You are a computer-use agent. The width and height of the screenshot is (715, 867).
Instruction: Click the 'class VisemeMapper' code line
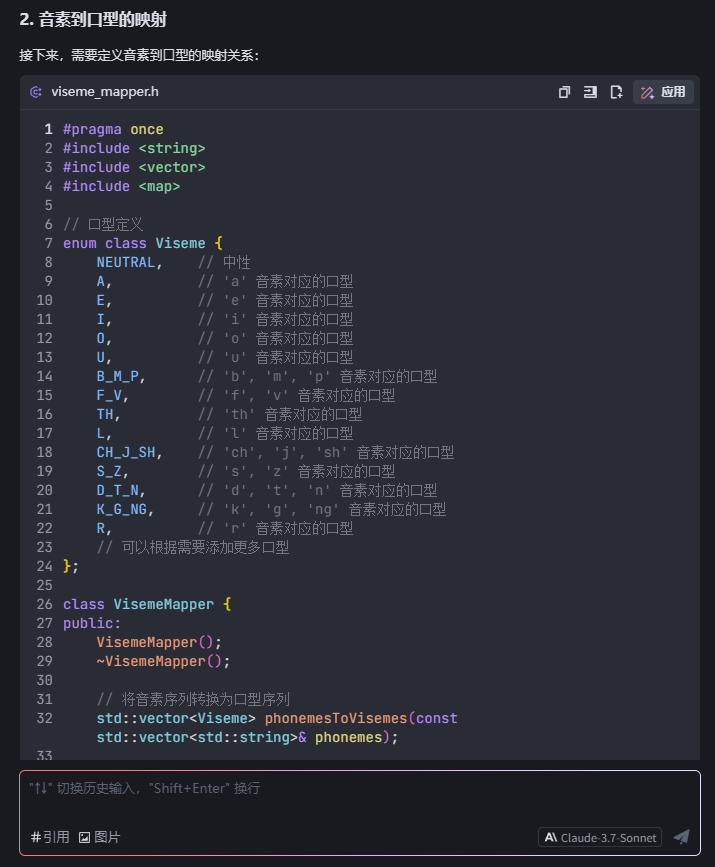(x=147, y=604)
